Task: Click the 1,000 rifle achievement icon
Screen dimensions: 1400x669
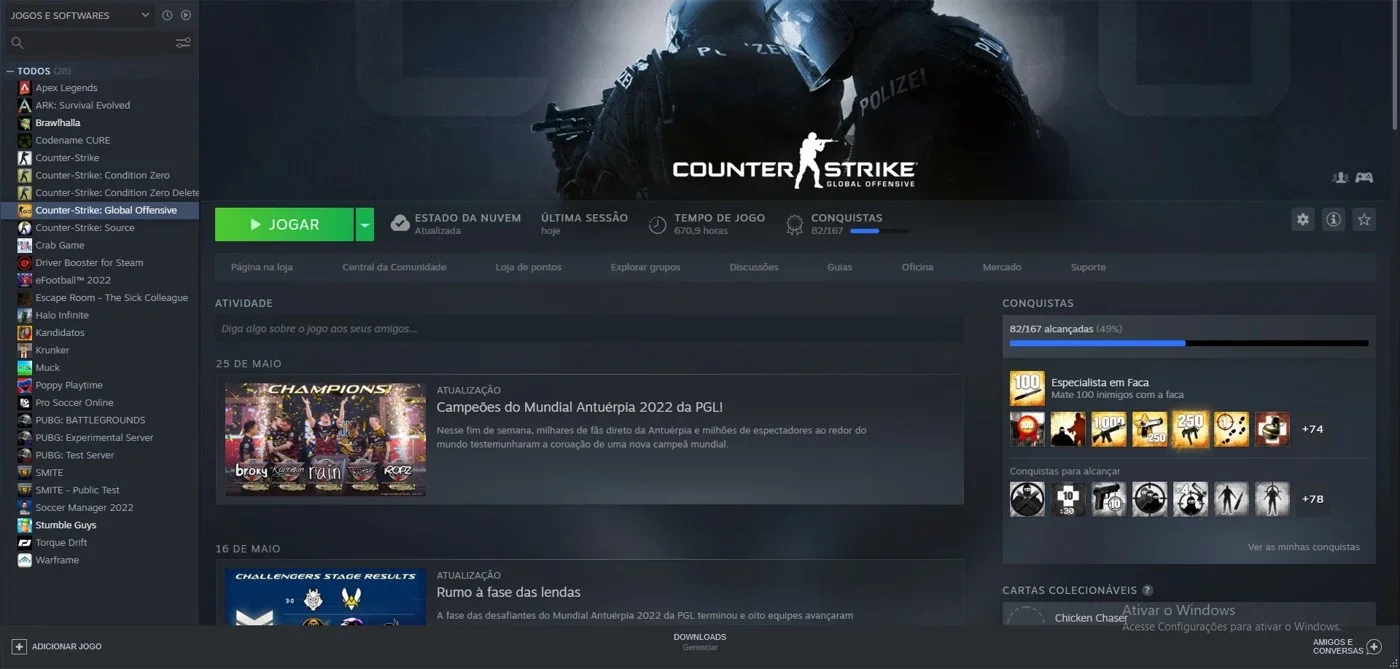Action: pyautogui.click(x=1109, y=429)
